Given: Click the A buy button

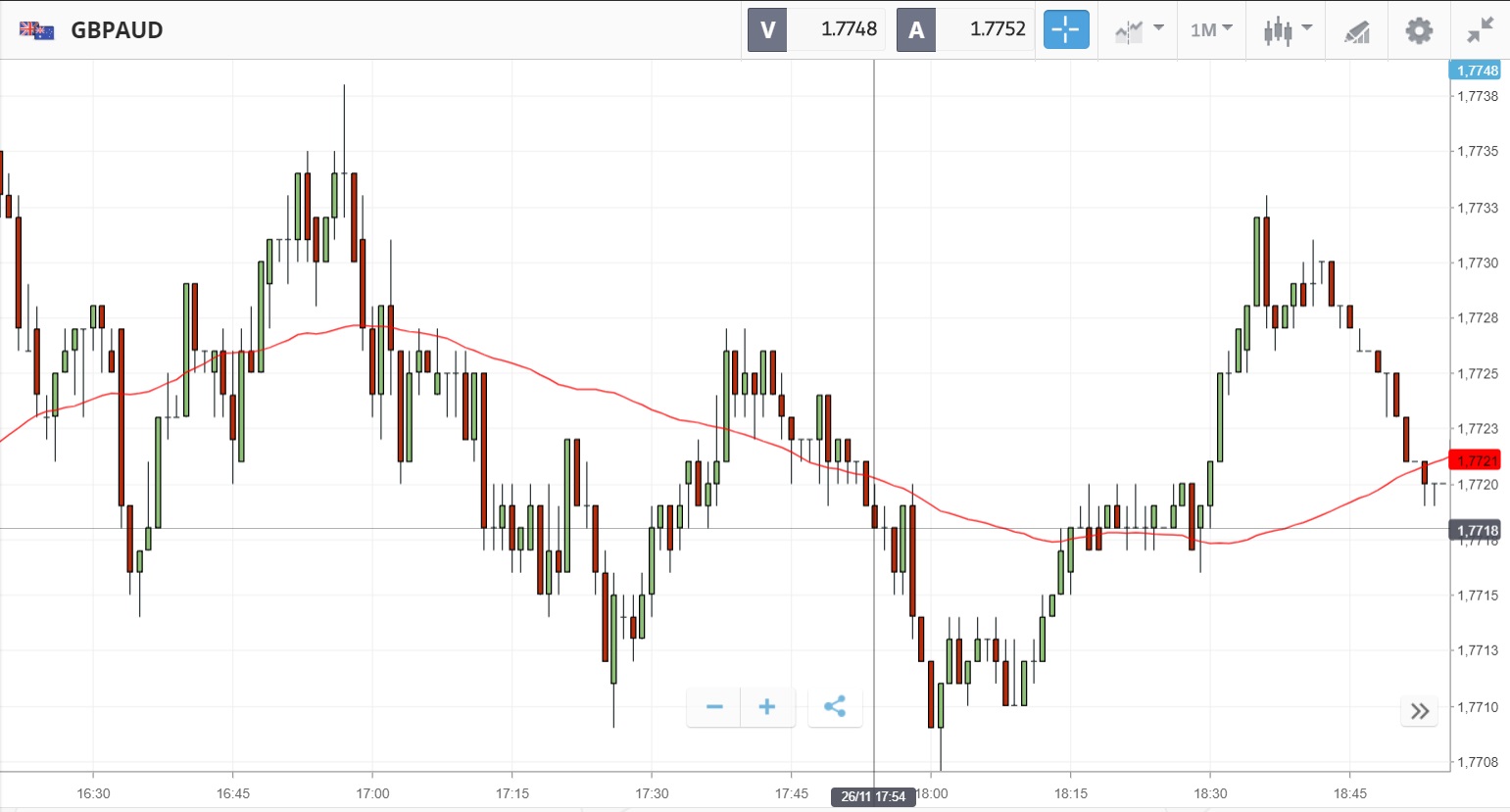Looking at the screenshot, I should tap(916, 30).
